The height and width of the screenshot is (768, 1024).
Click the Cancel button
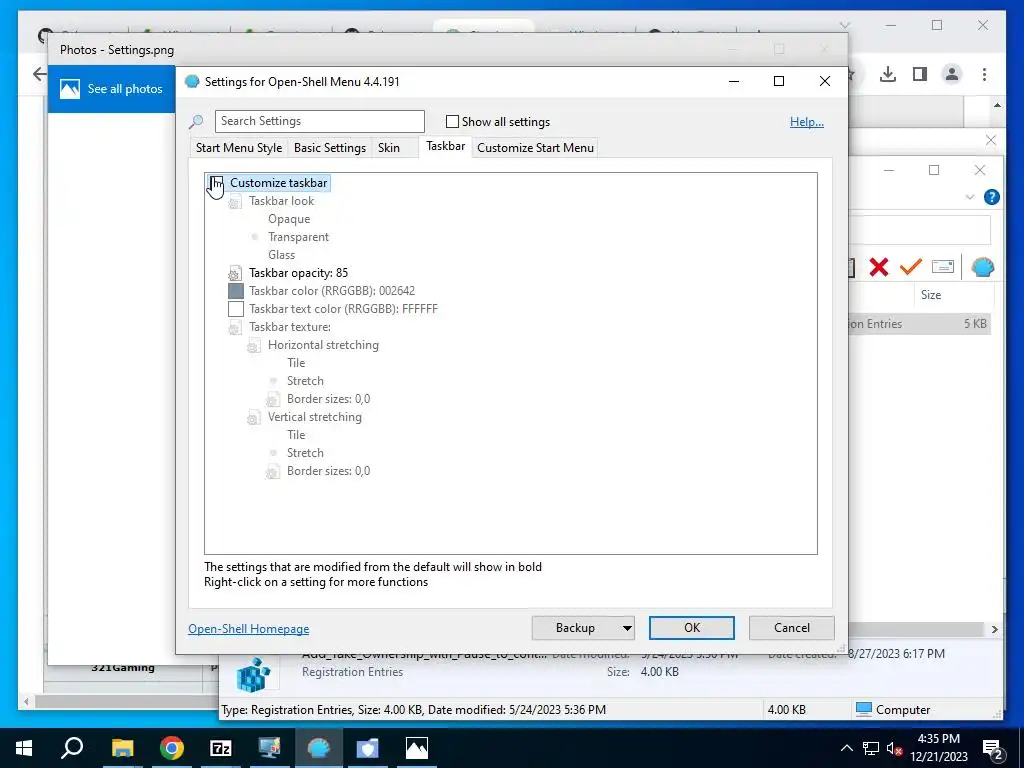(792, 628)
